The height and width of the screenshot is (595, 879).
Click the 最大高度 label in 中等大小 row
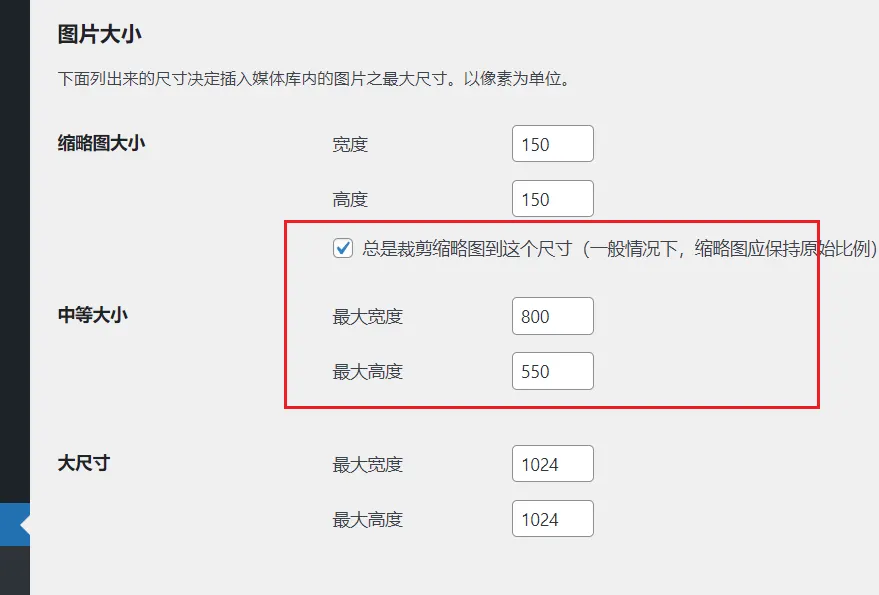(368, 372)
